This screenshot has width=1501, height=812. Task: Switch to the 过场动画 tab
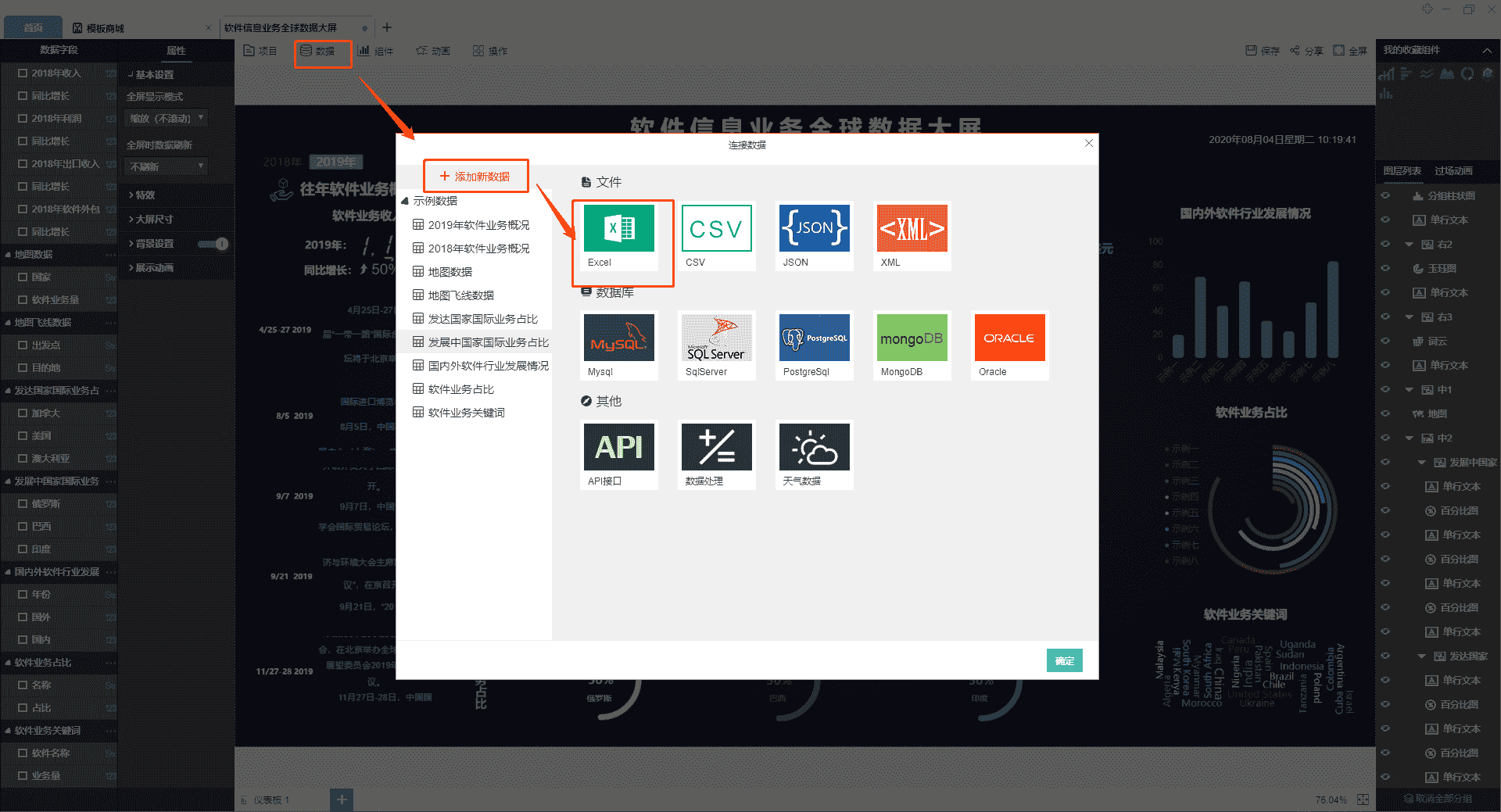(1453, 171)
